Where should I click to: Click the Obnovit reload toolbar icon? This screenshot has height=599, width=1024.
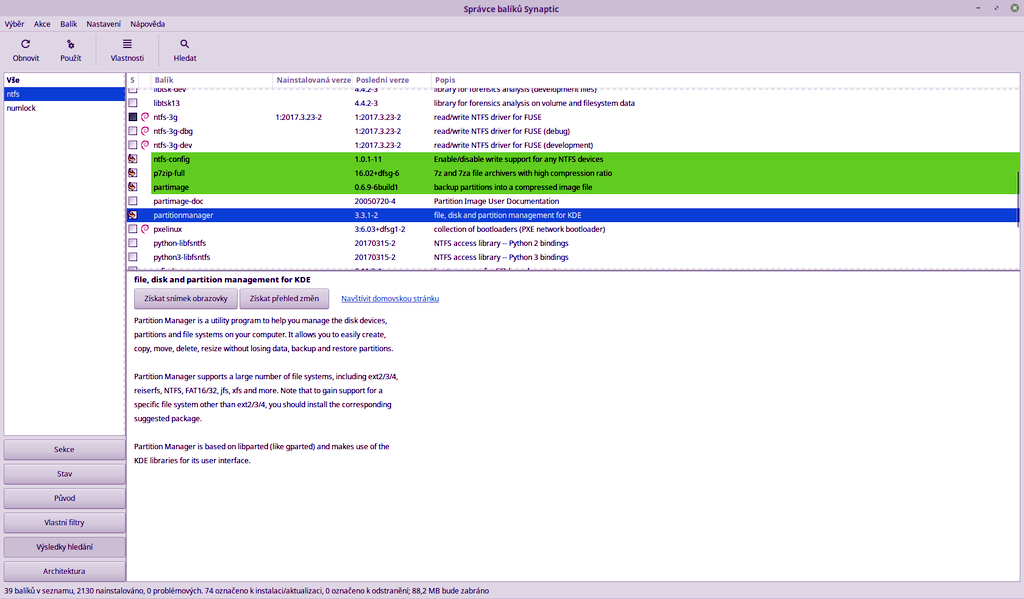coord(25,43)
